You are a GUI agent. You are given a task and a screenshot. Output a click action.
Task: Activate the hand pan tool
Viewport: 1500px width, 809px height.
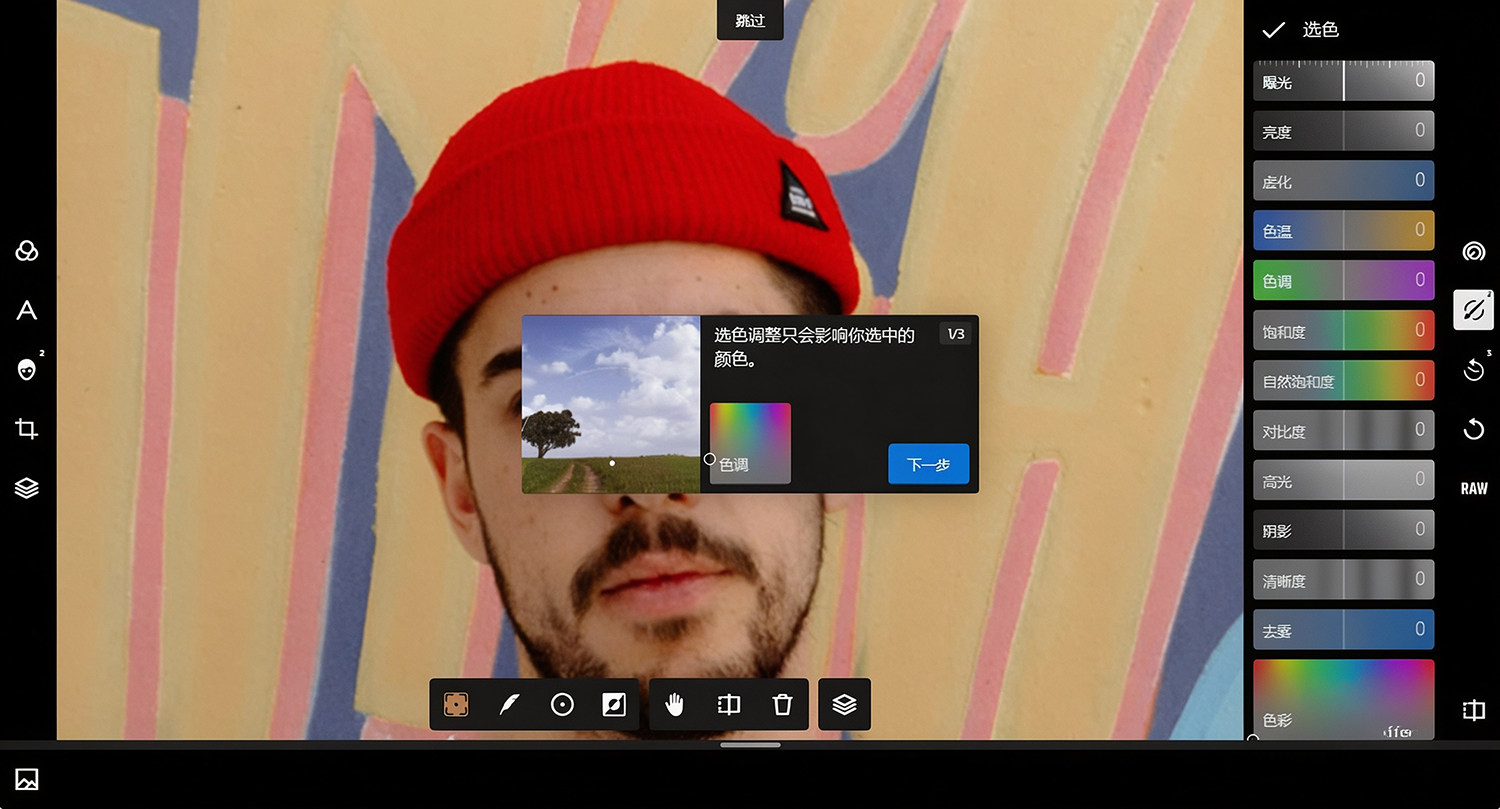point(675,705)
